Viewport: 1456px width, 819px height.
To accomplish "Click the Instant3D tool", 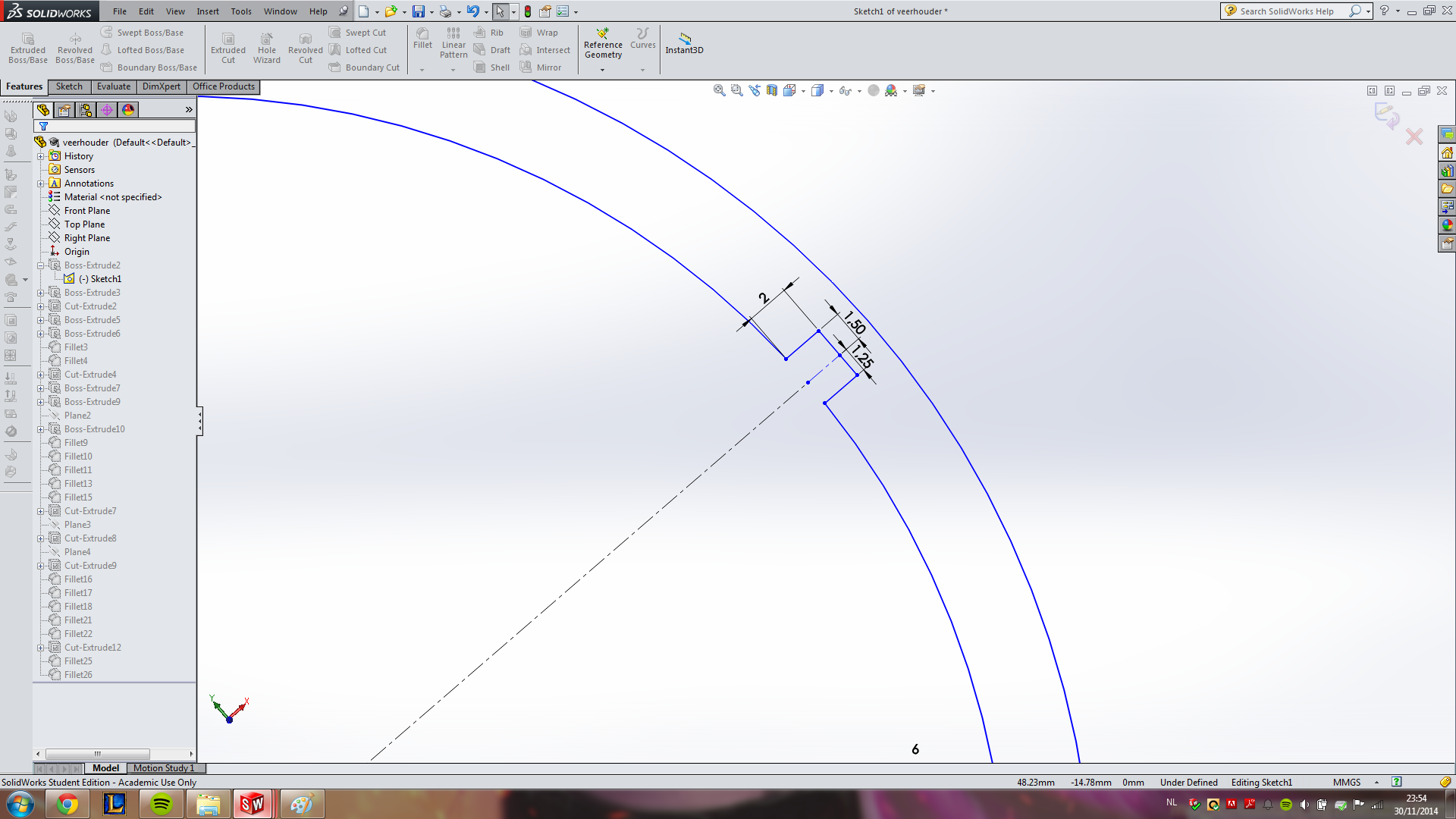I will (685, 43).
